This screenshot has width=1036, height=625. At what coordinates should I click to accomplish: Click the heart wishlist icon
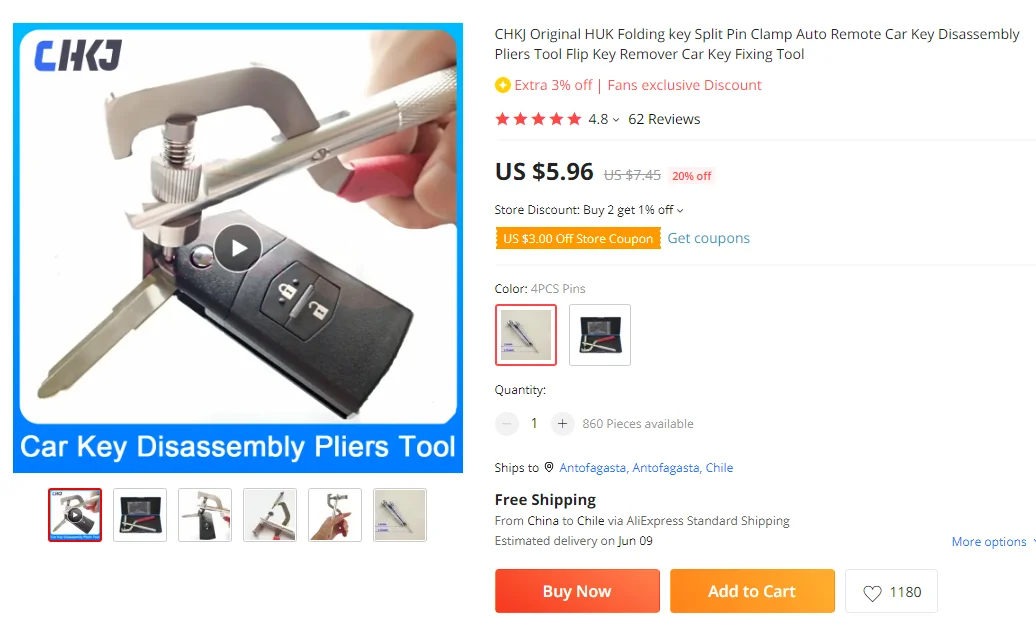(x=872, y=593)
